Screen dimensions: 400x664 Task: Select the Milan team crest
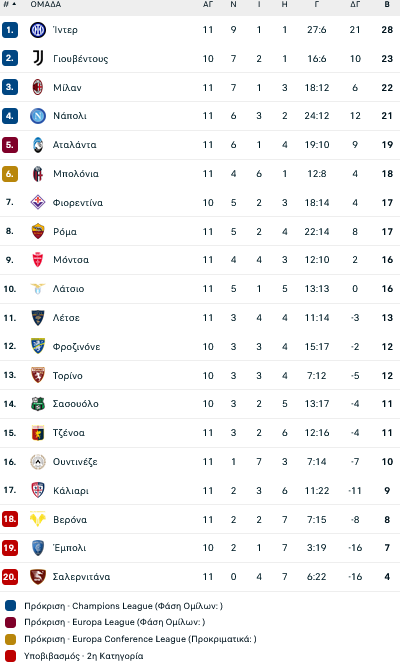(38, 87)
